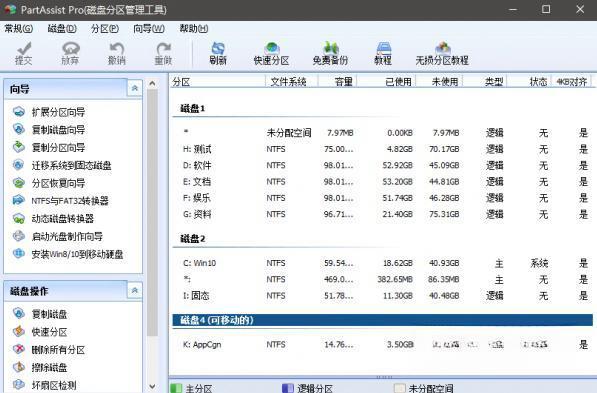This screenshot has height=393, width=597.
Task: Click the 4KB对齐 column header
Action: point(572,81)
